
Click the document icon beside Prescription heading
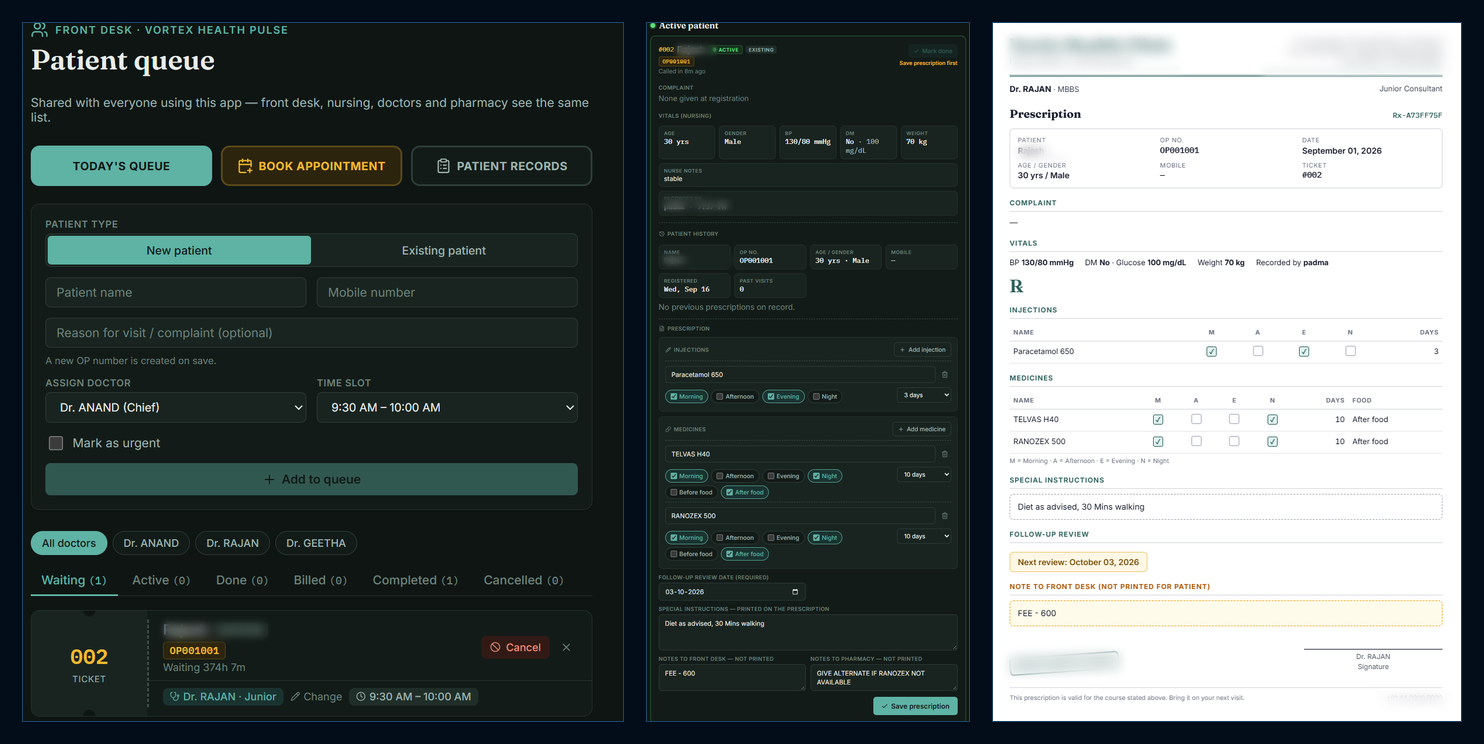[x=662, y=328]
